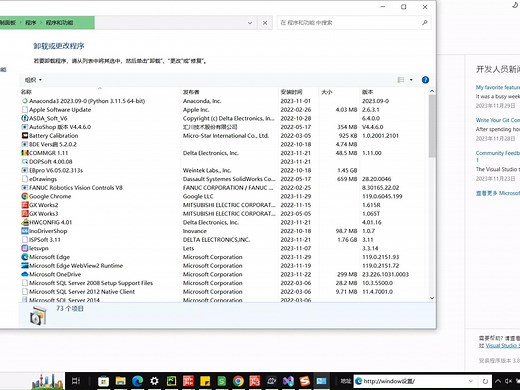Expand address bar history dropdown
Image resolution: width=520 pixels, height=390 pixels.
click(250, 23)
